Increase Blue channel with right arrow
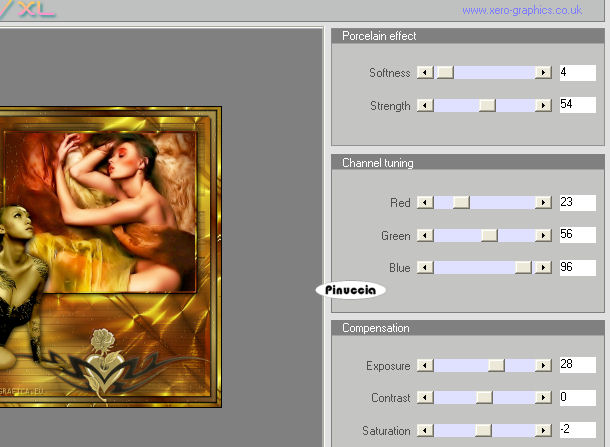Viewport: 610px width, 447px height. [543, 267]
